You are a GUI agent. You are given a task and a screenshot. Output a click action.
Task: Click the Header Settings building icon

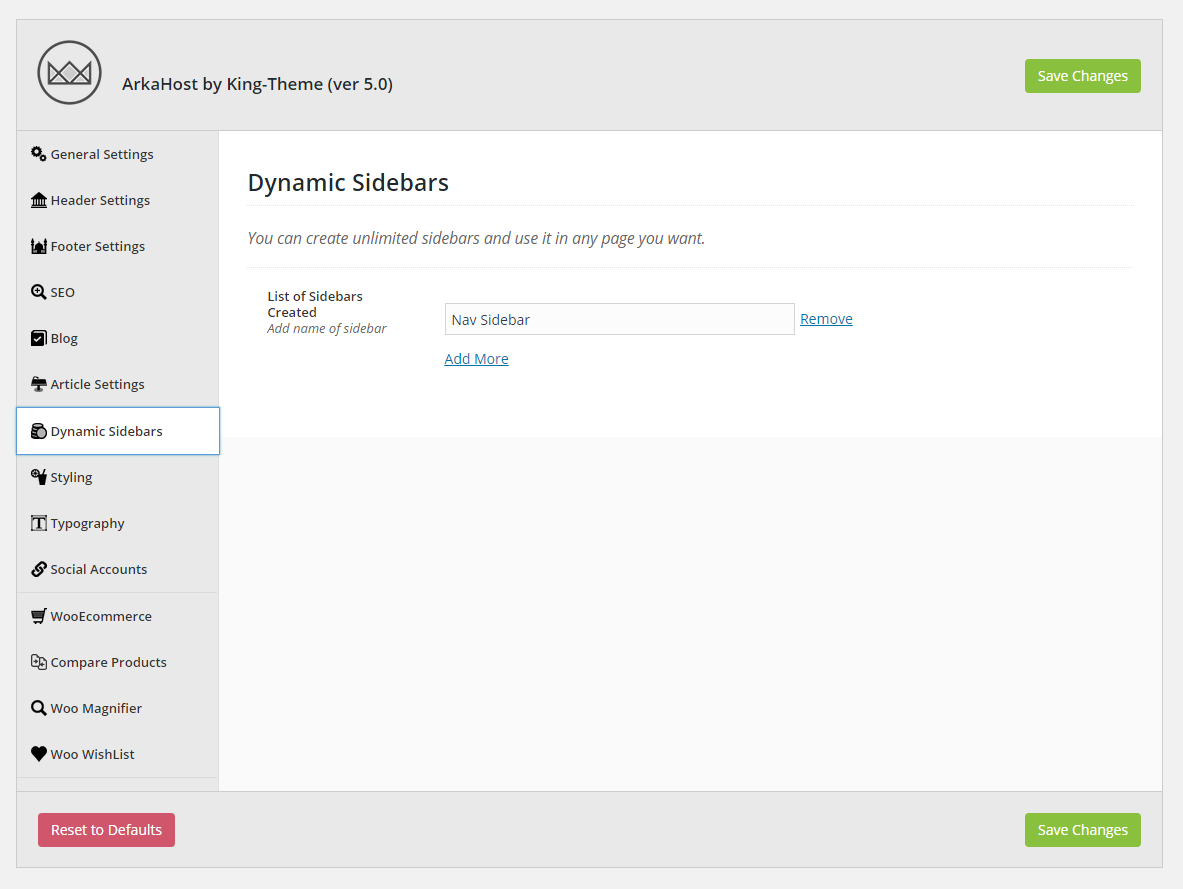38,200
